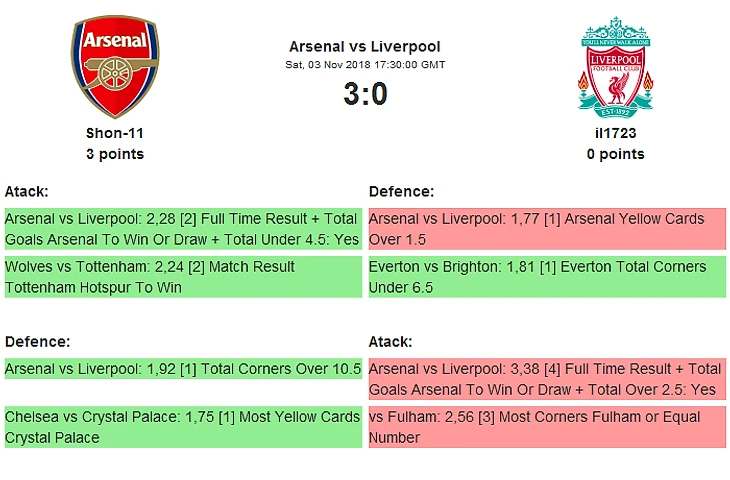This screenshot has height=480, width=730.
Task: Select the Arsenal Win Or Draw Over 2.5 bet
Action: (546, 379)
